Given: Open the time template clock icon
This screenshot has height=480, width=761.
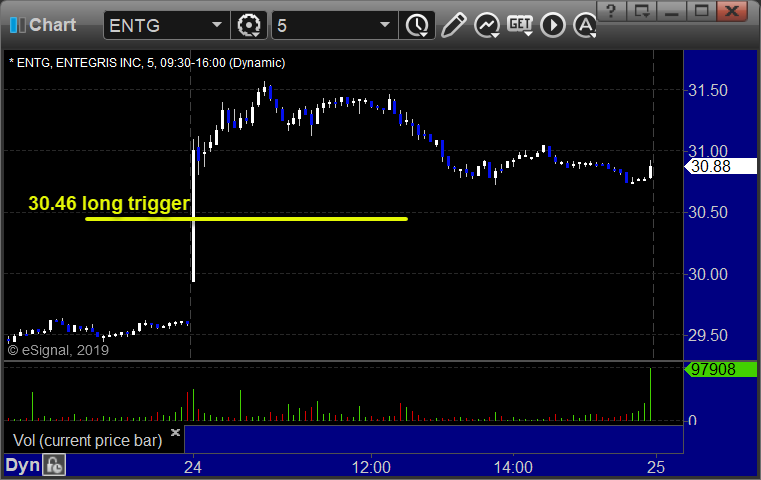Looking at the screenshot, I should coord(417,25).
